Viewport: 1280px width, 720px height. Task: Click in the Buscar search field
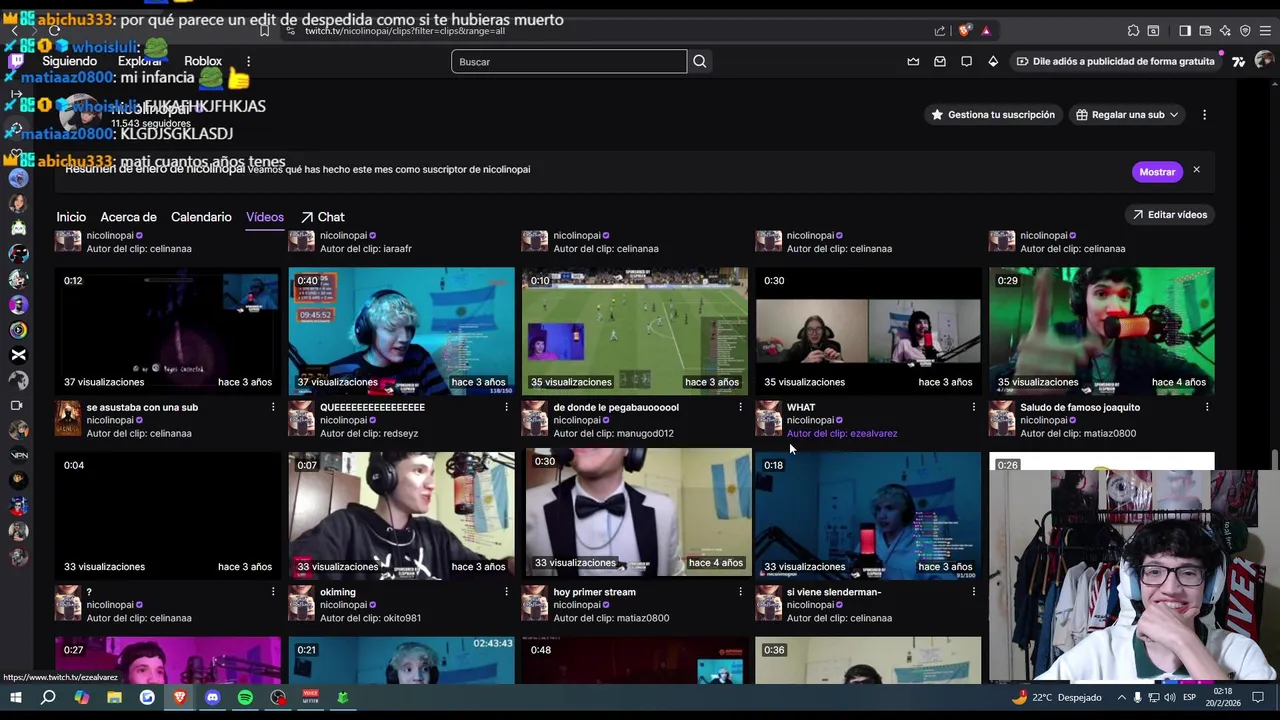(569, 61)
